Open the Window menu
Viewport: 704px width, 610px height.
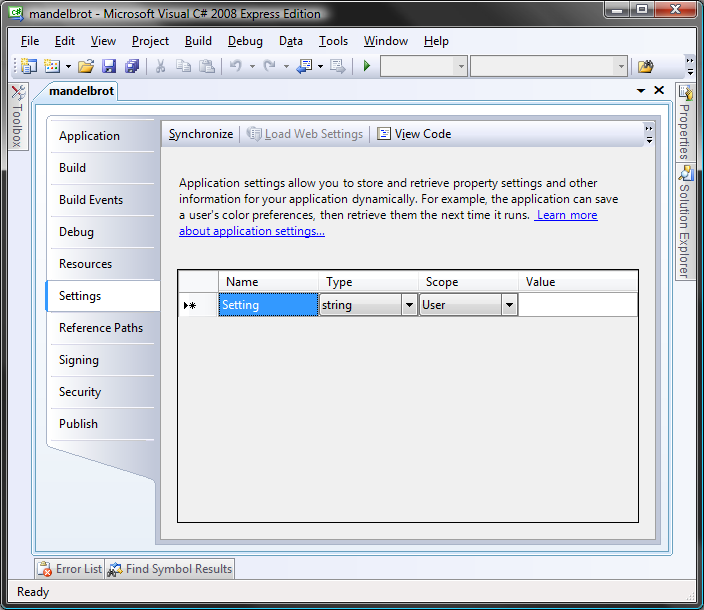[x=386, y=41]
